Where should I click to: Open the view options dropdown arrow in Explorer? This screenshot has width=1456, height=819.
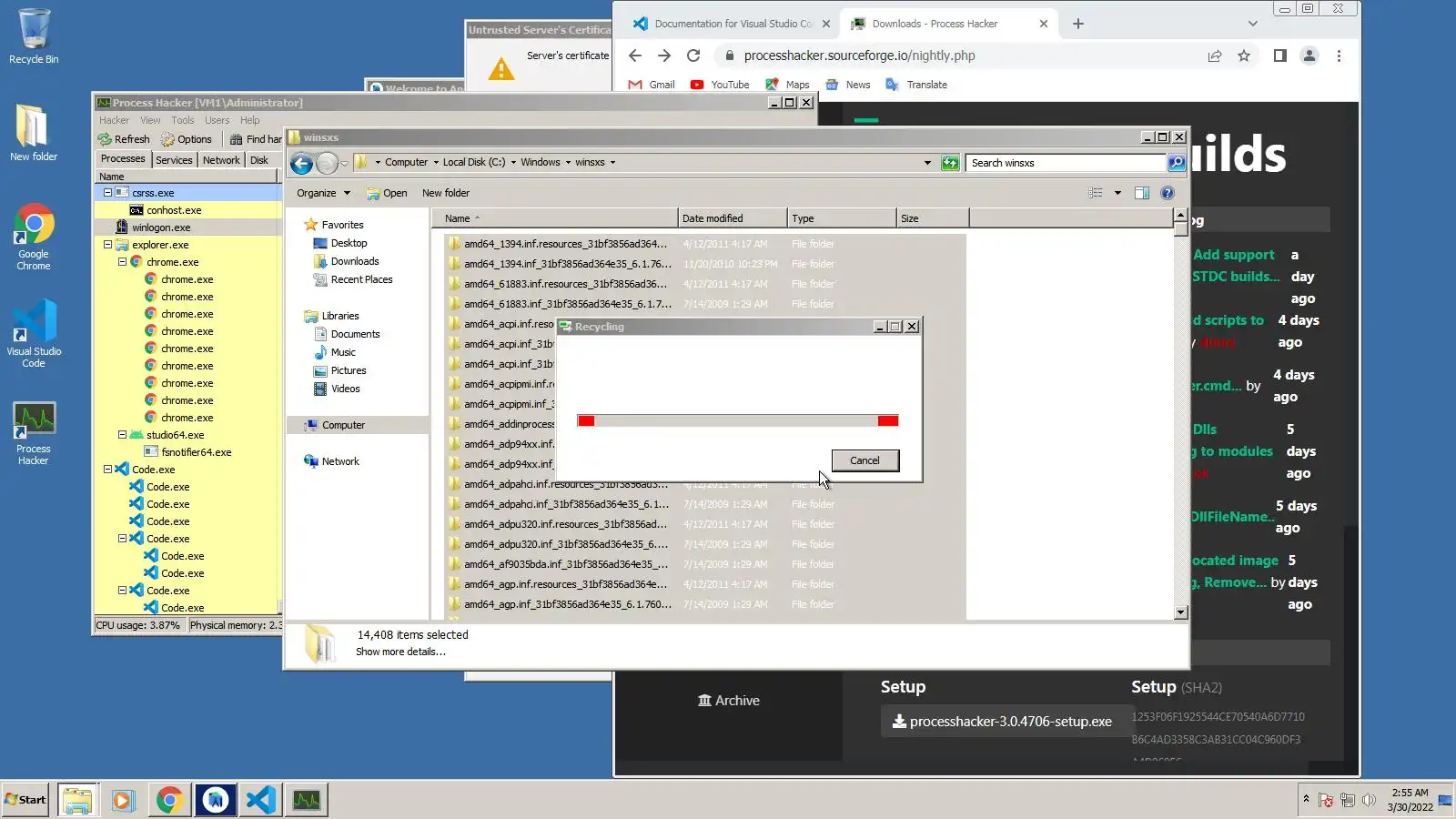(1117, 193)
